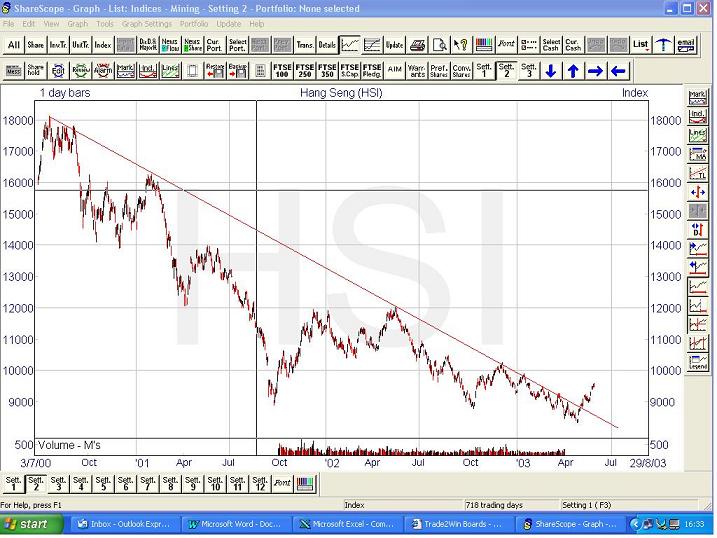The width and height of the screenshot is (717, 538).
Task: Switch to Trade2Win Boards taskbar window
Action: click(460, 524)
